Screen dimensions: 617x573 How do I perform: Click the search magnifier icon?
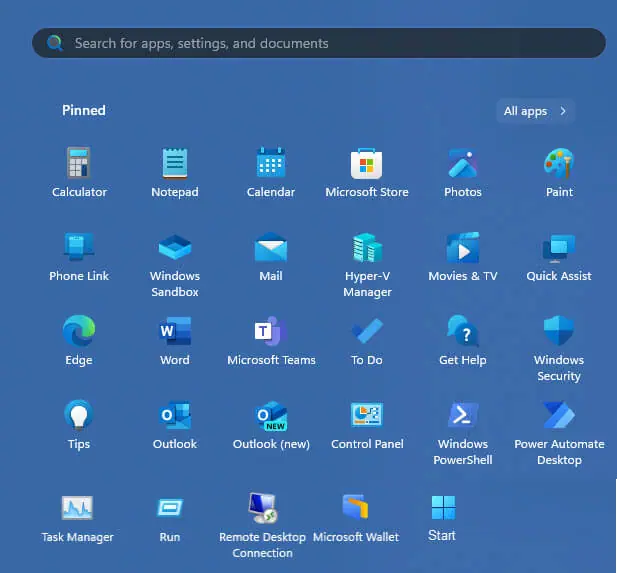55,43
